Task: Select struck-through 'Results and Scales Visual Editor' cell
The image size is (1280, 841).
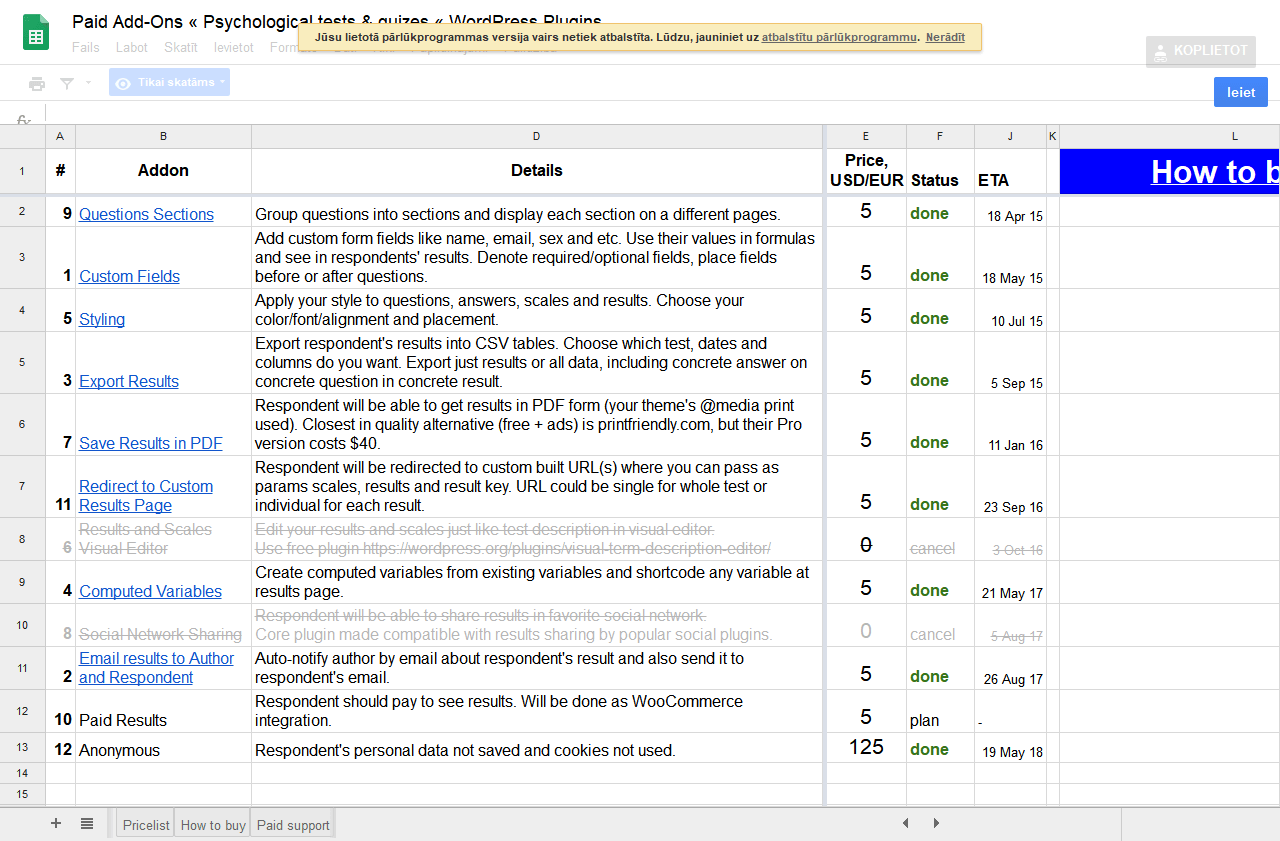Action: coord(163,539)
